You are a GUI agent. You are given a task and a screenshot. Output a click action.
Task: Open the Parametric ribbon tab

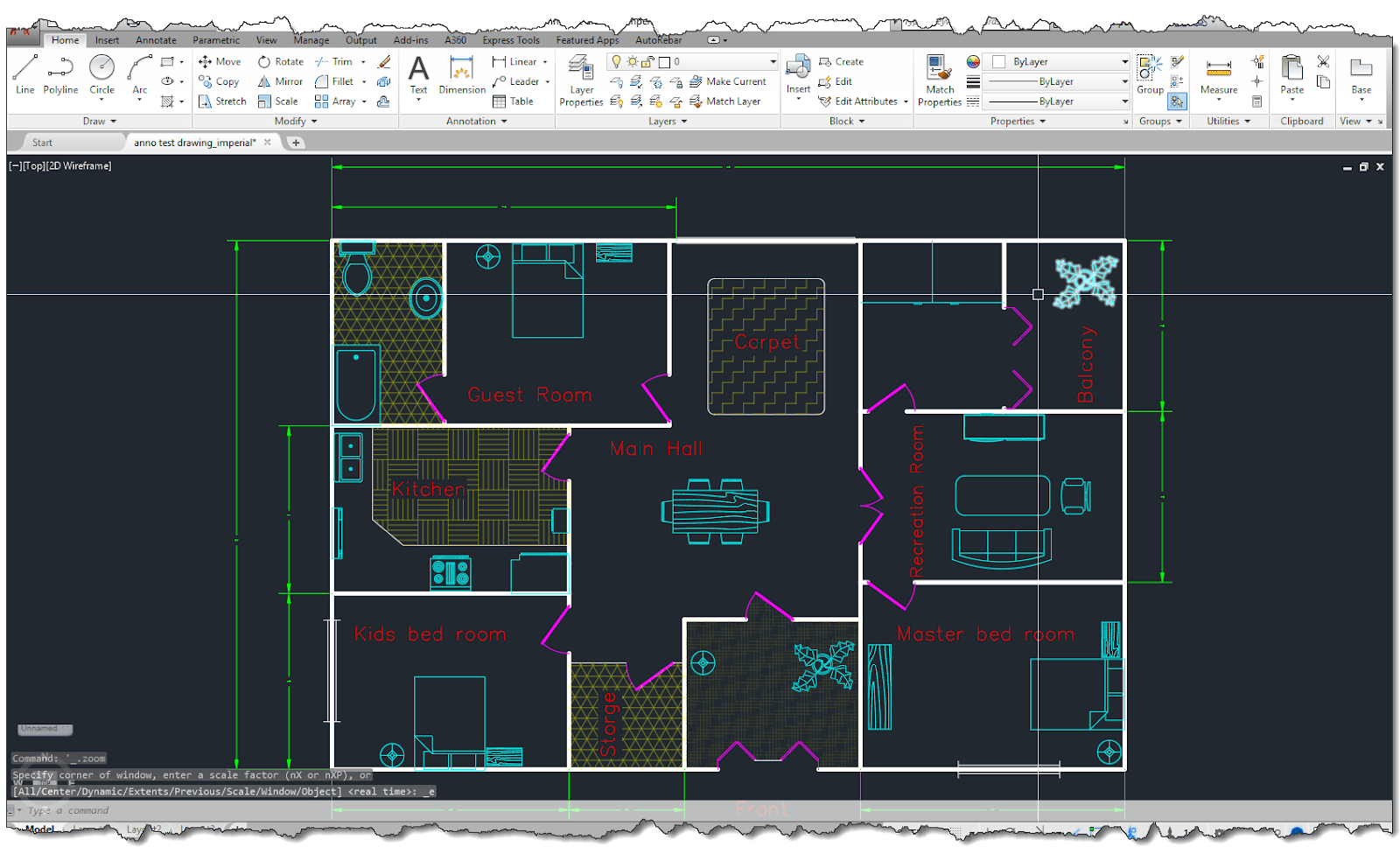coord(216,40)
